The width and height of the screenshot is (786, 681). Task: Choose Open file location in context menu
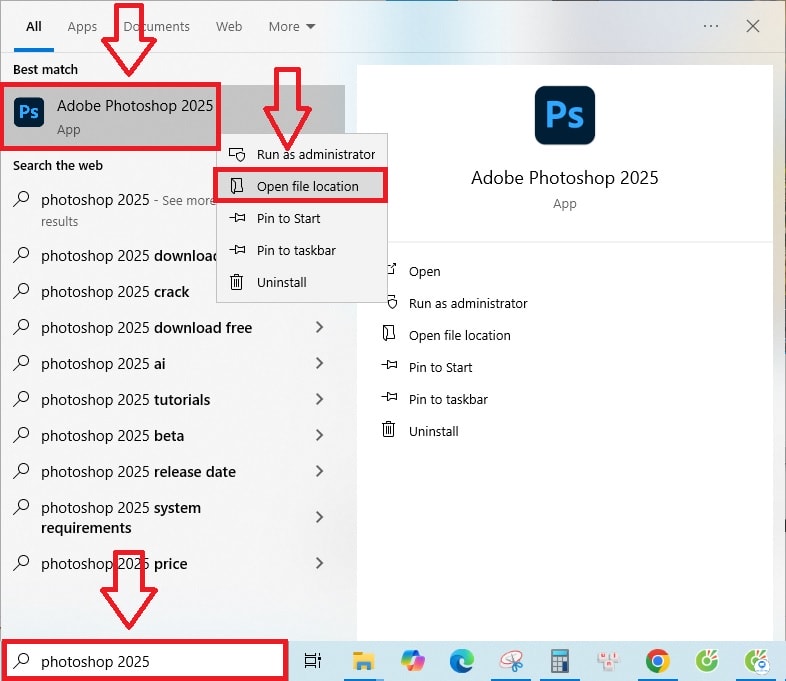tap(302, 186)
